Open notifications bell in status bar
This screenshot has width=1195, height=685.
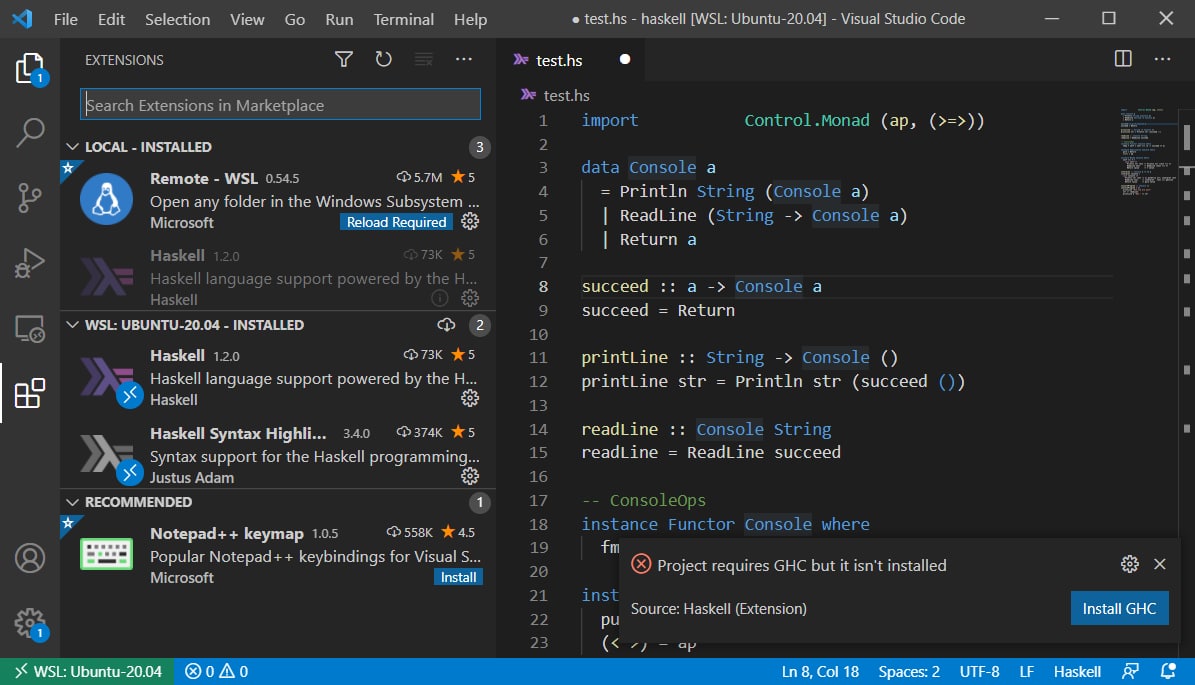[1168, 671]
